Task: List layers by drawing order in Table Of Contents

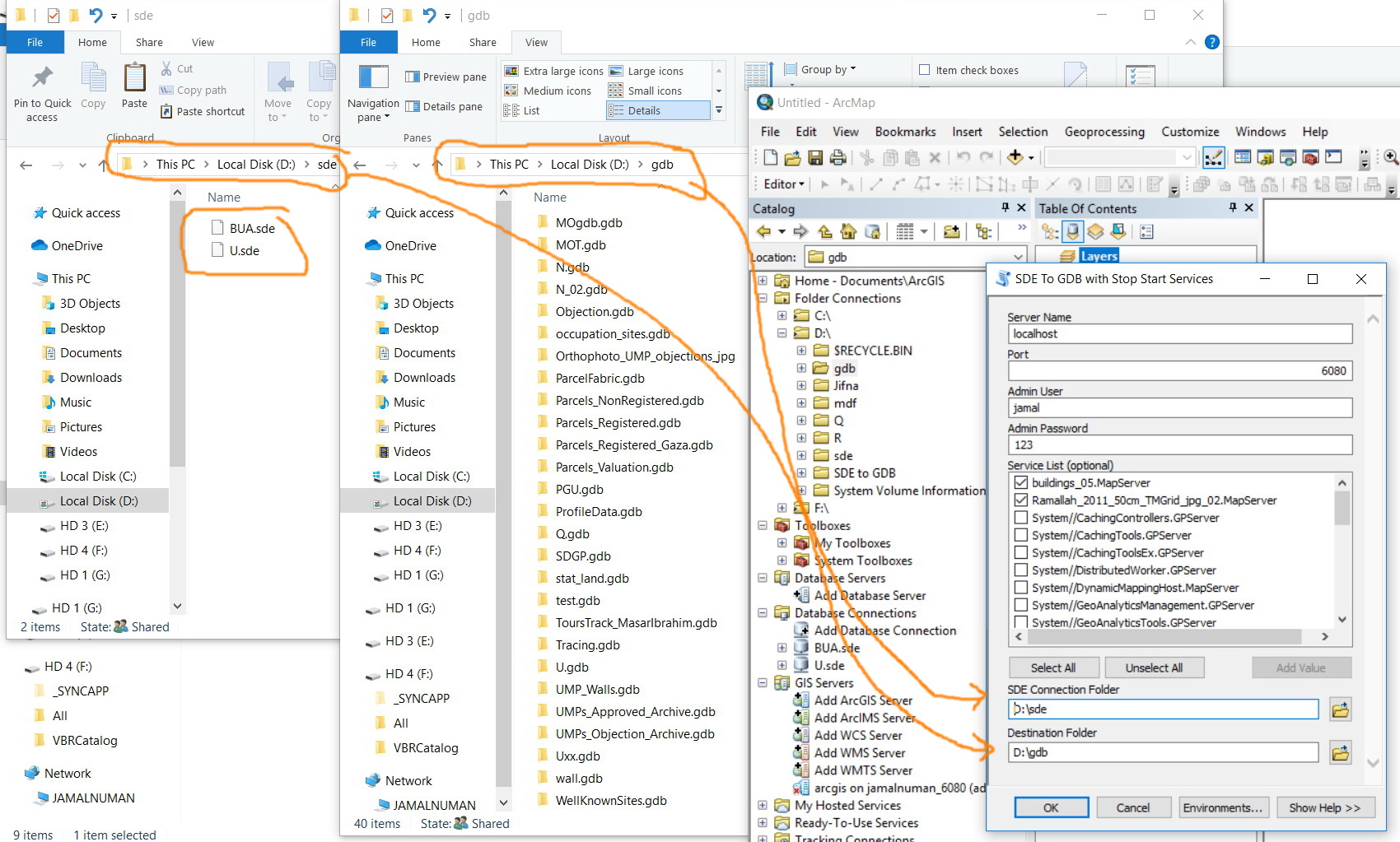Action: 1050,232
